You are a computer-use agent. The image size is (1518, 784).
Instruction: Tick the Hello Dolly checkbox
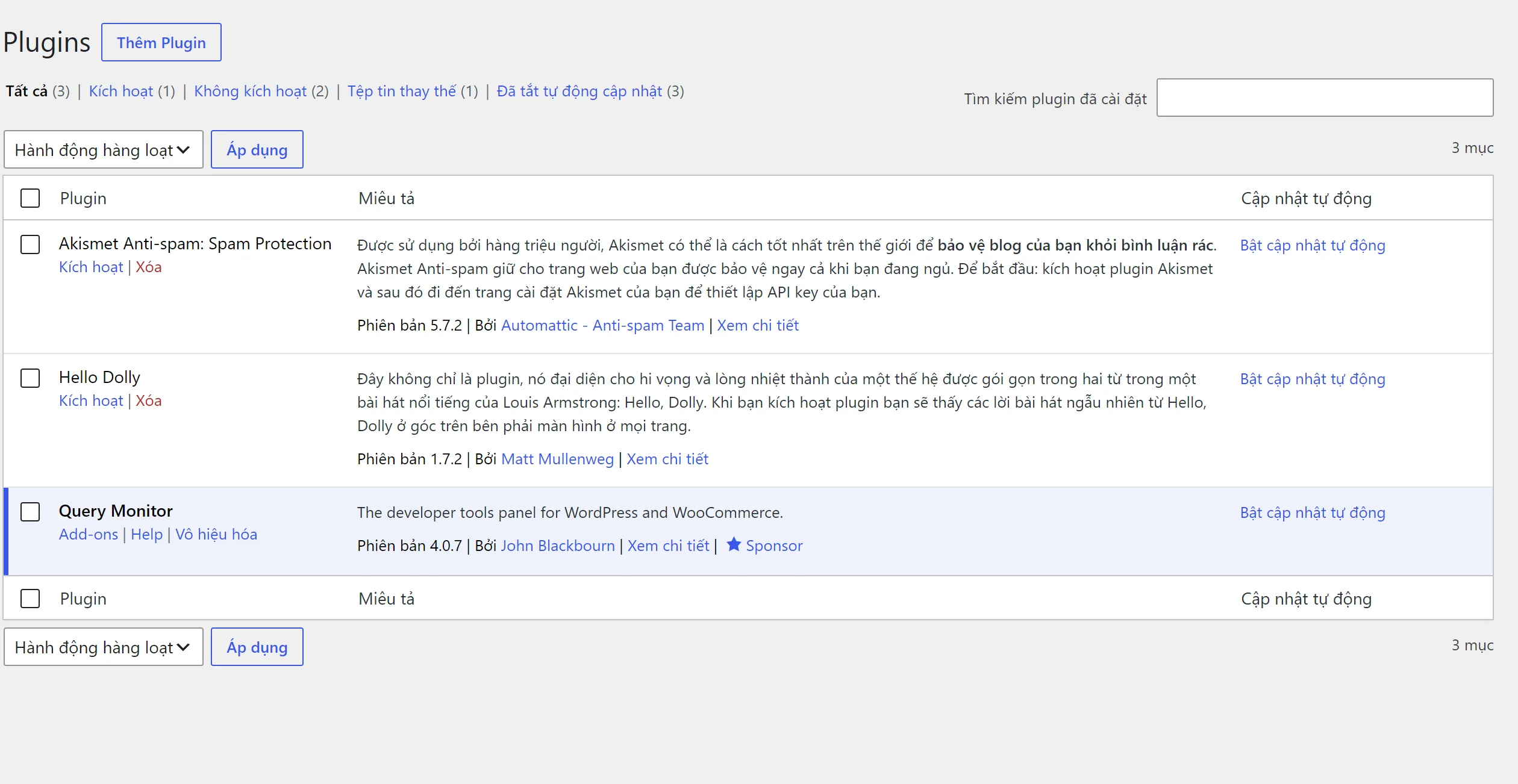click(30, 378)
